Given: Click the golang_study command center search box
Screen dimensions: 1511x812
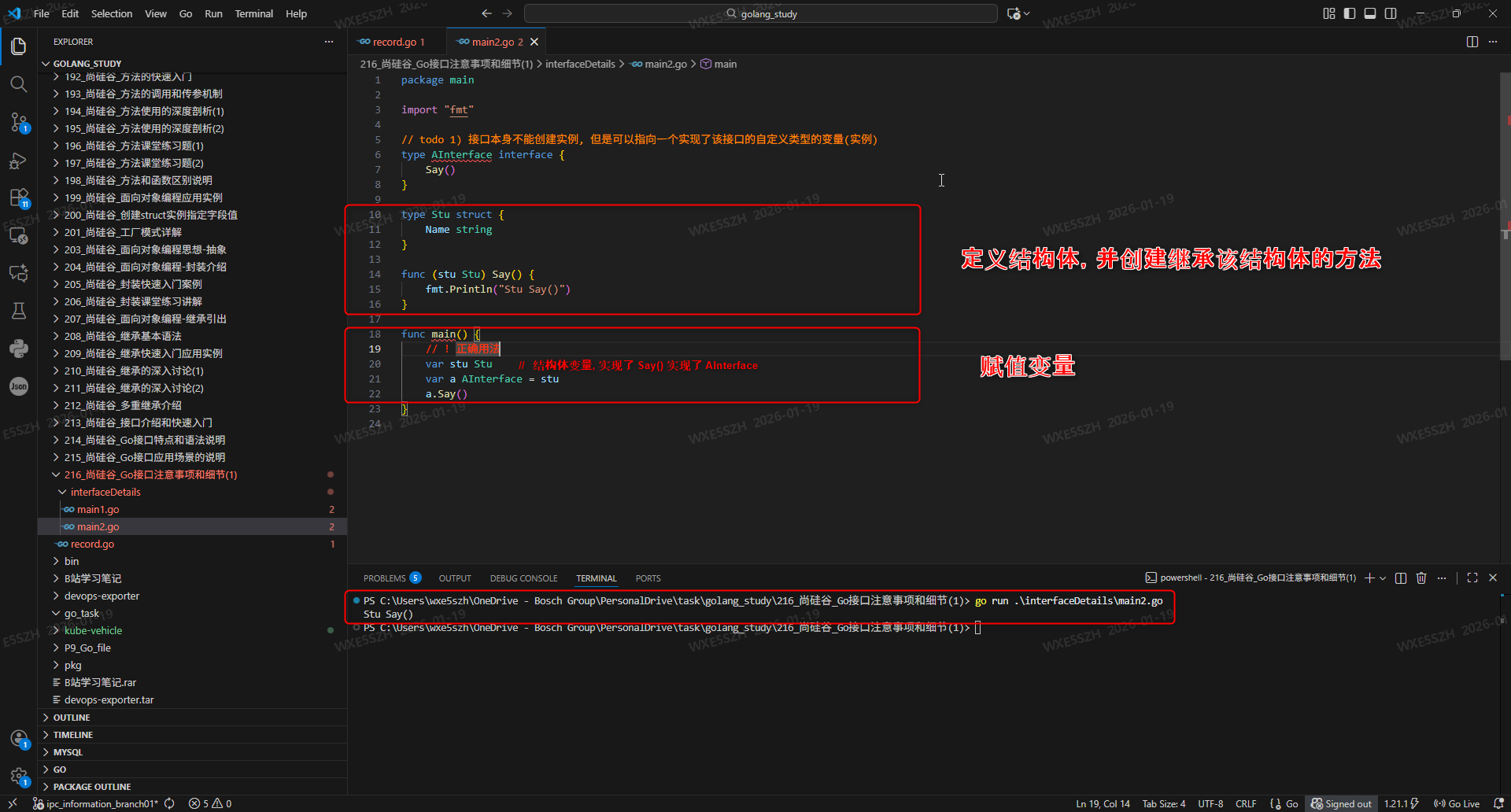Looking at the screenshot, I should 760,13.
